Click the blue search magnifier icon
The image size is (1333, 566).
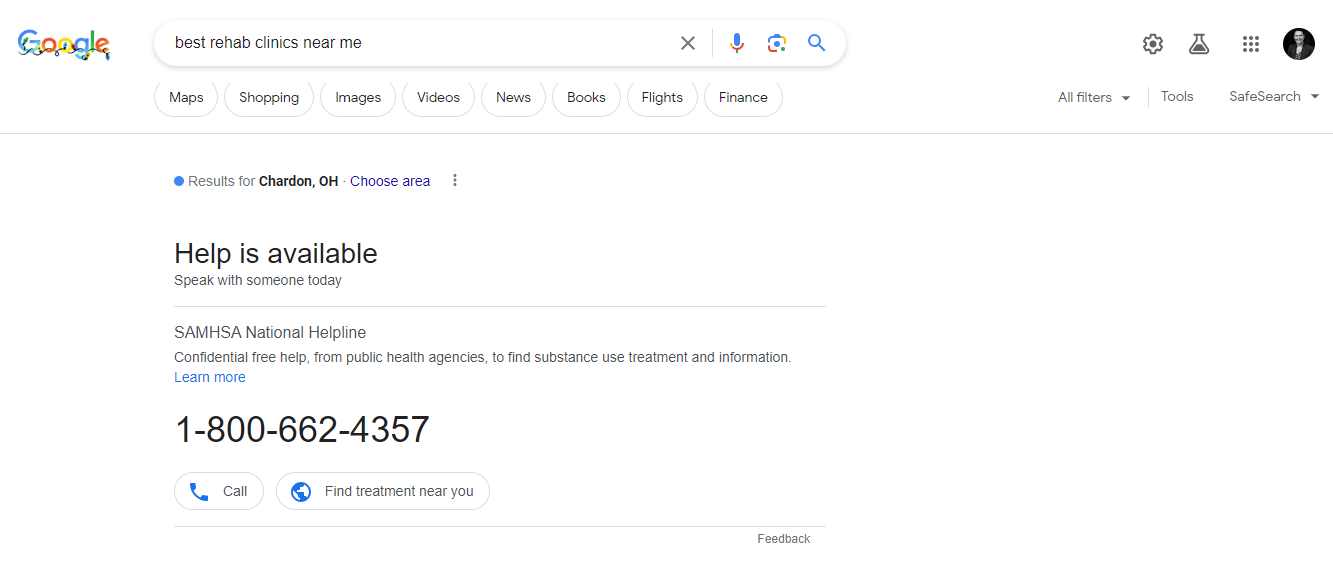pos(817,43)
